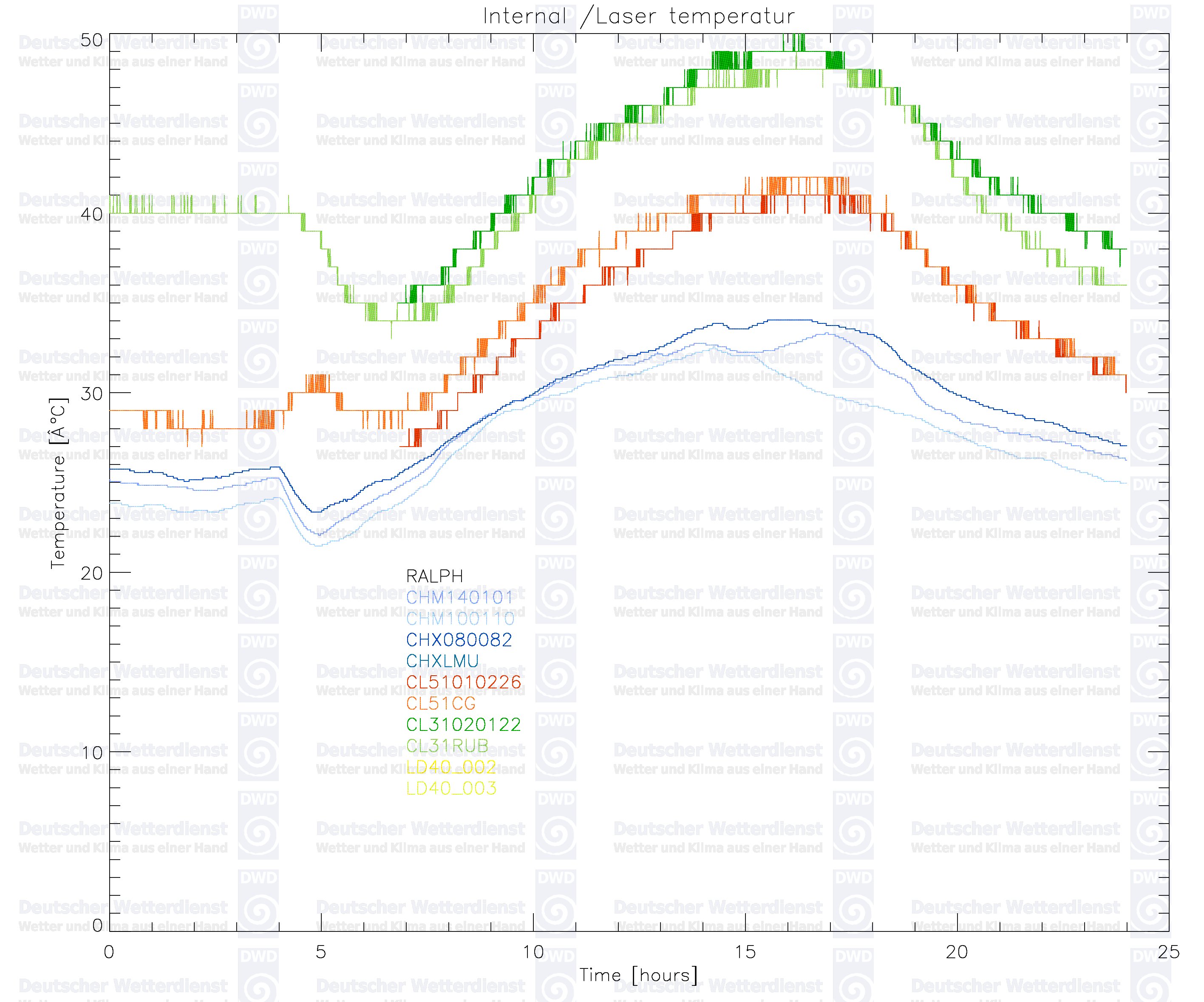Select the CHXLMU legend label
This screenshot has height=1002, width=1204.
coord(442,661)
